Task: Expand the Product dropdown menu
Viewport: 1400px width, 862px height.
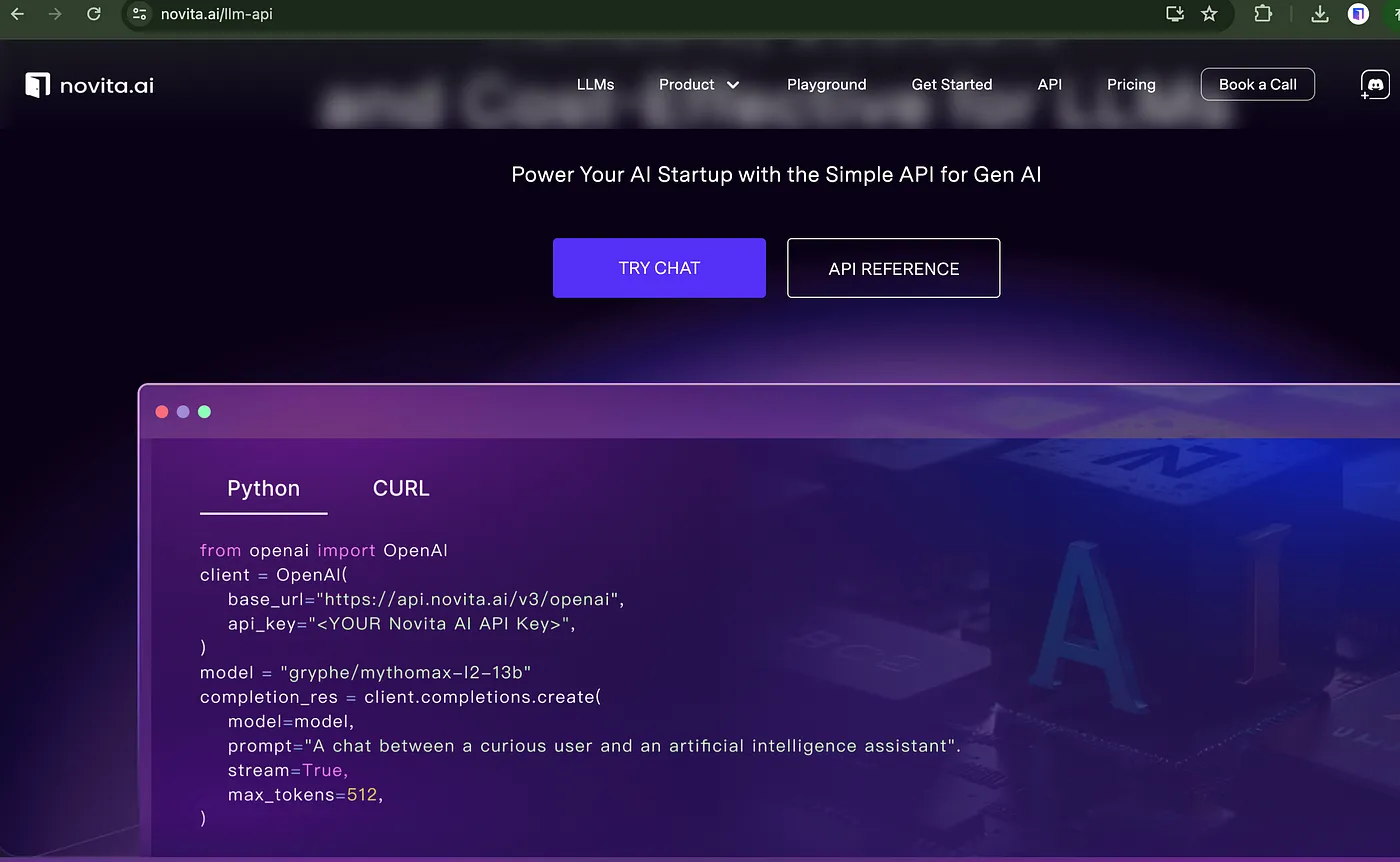Action: click(x=699, y=85)
